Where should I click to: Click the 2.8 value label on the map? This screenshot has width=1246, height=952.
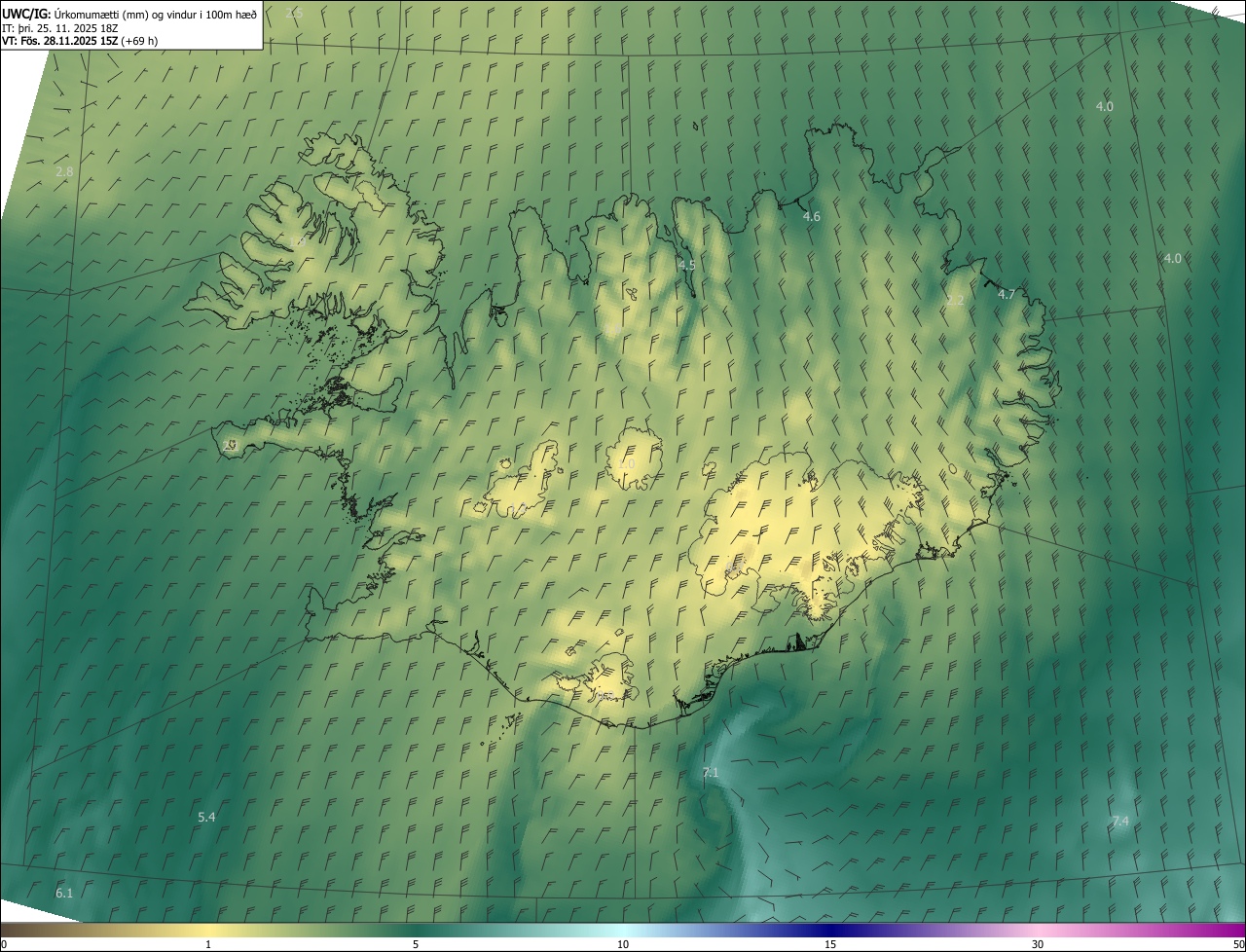coord(64,171)
